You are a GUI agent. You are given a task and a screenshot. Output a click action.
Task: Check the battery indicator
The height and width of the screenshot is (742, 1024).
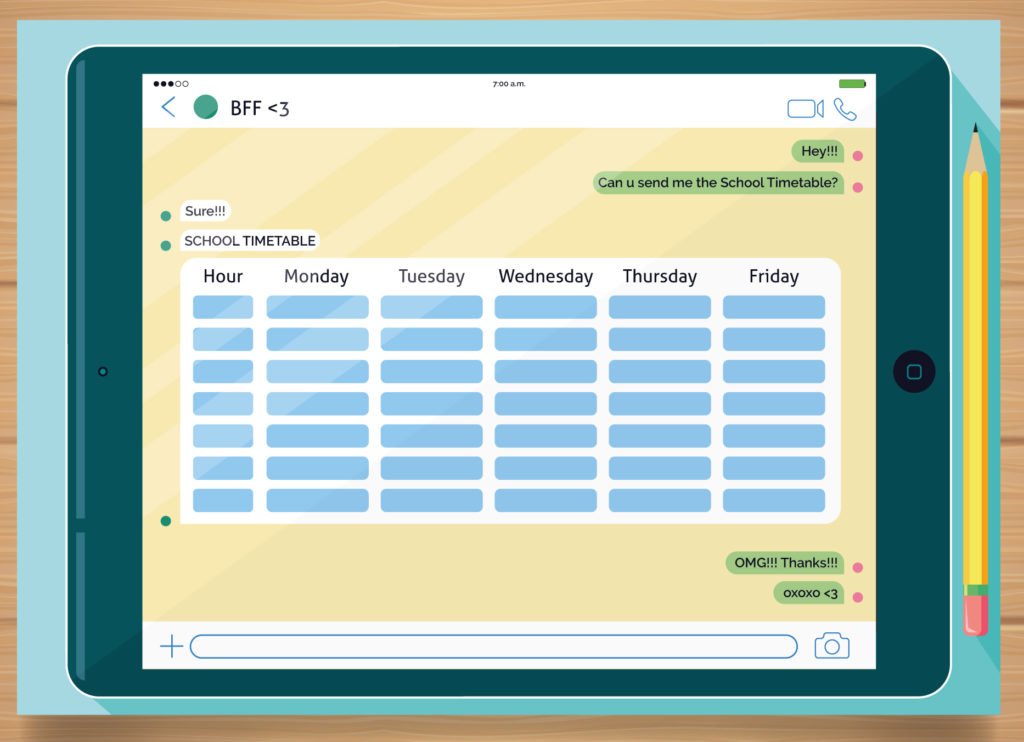tap(852, 84)
